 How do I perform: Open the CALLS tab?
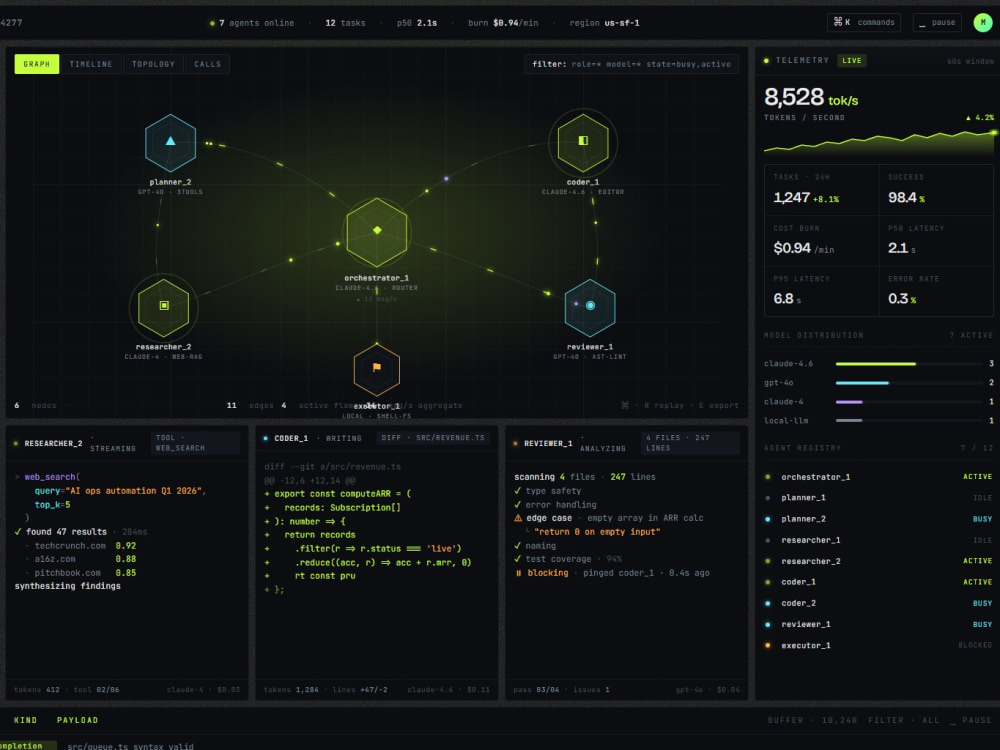(x=207, y=64)
